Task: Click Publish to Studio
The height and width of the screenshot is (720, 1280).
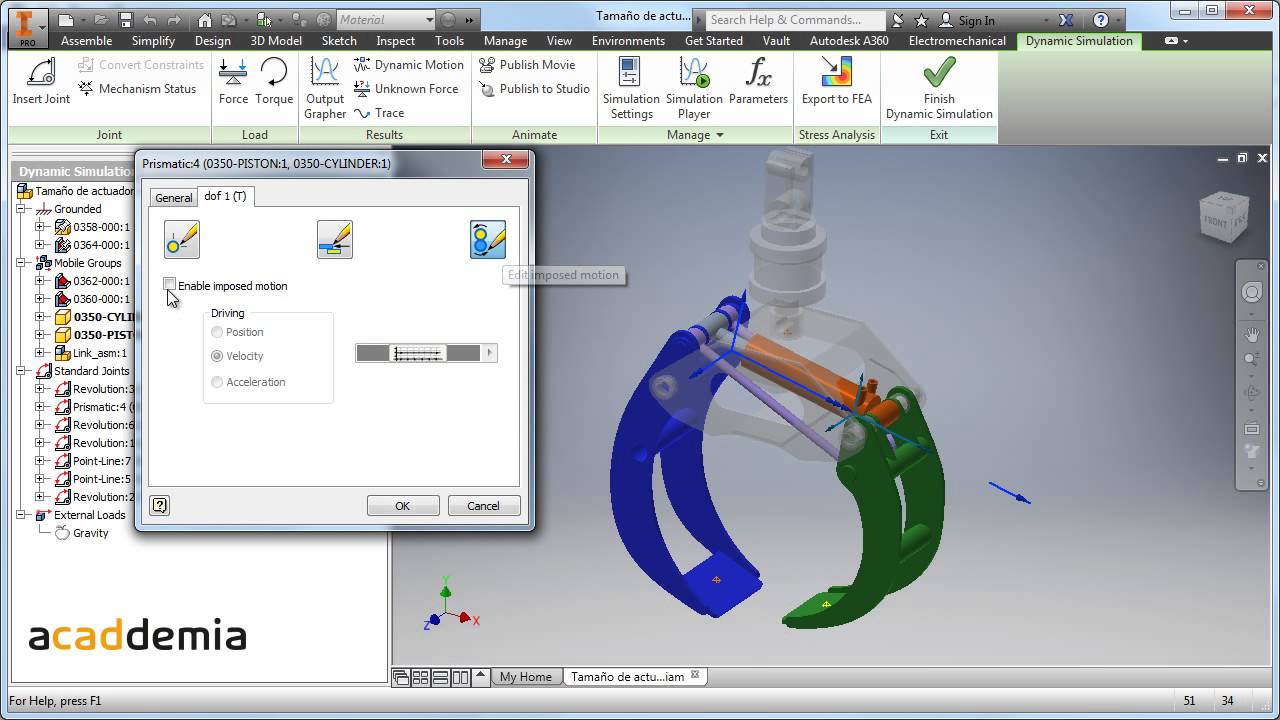Action: point(535,89)
